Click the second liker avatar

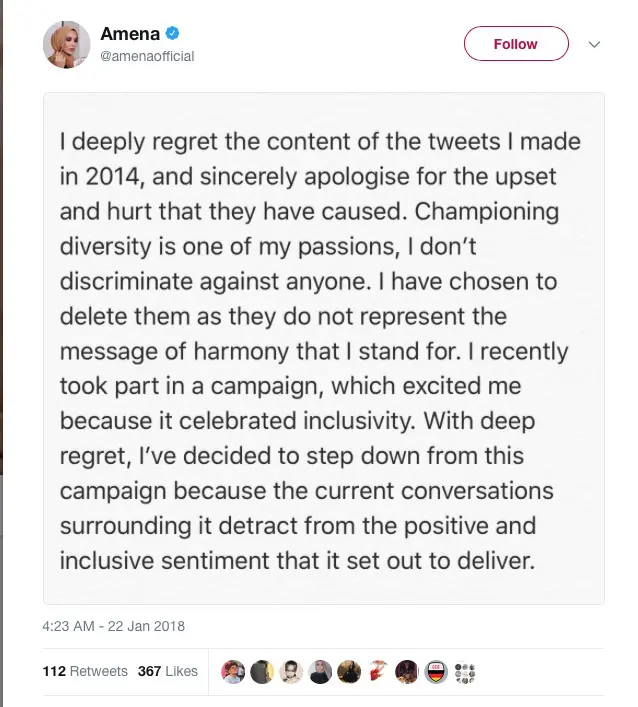click(261, 671)
